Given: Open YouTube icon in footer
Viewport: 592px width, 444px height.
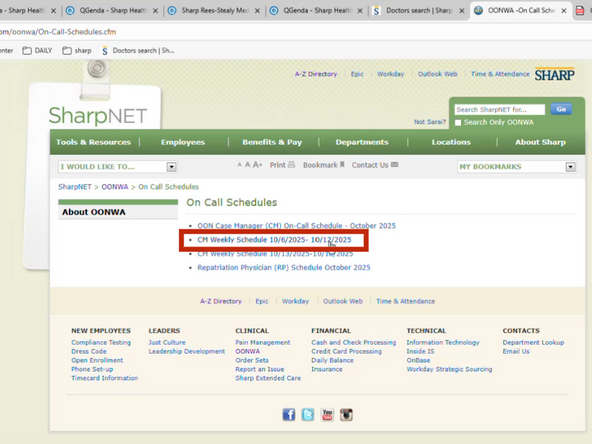Looking at the screenshot, I should click(327, 415).
